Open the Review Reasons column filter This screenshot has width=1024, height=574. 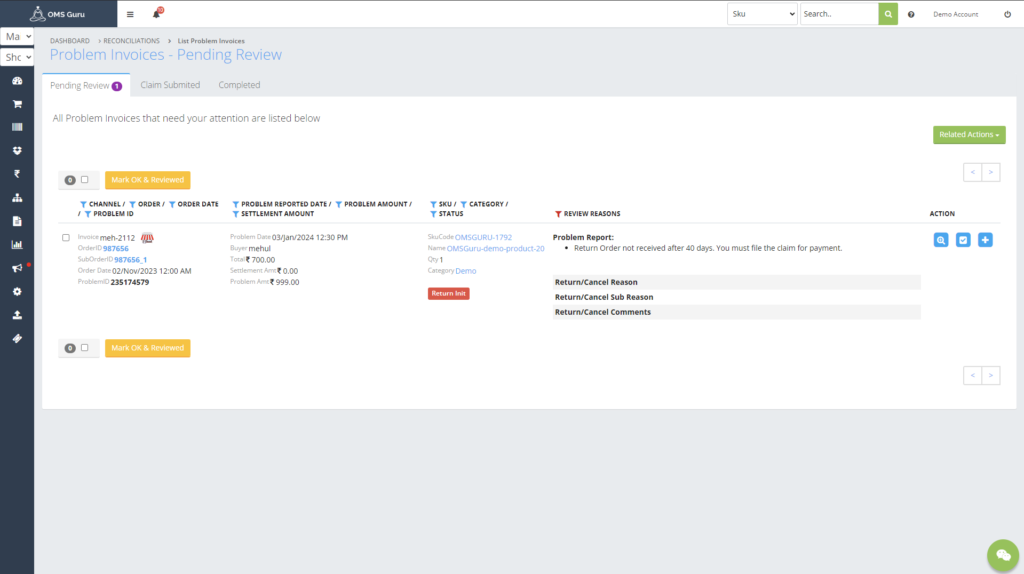557,214
